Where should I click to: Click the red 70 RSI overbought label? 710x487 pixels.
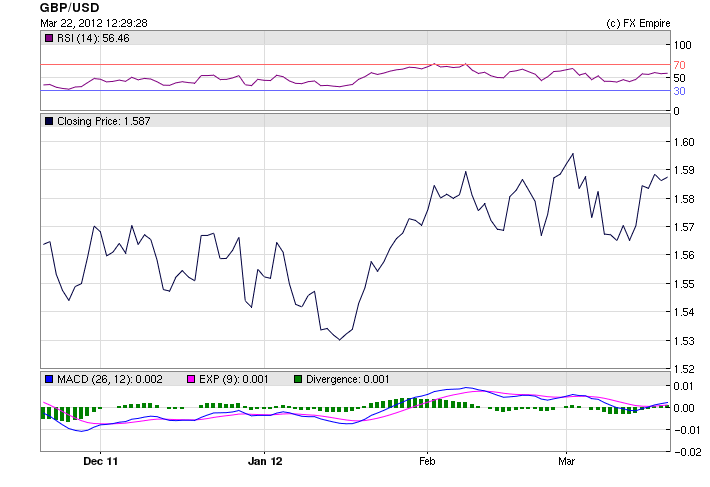click(679, 65)
